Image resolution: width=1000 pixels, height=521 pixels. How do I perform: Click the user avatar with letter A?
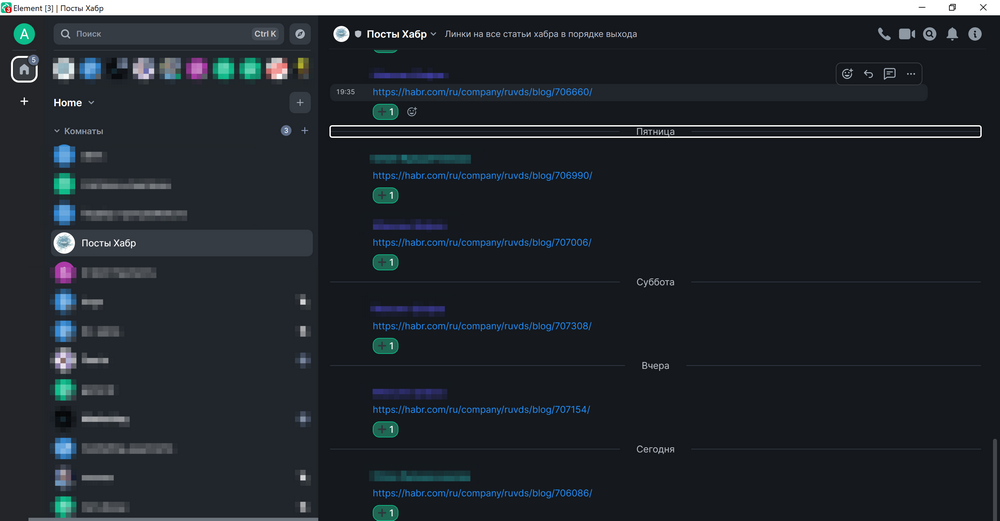(24, 34)
